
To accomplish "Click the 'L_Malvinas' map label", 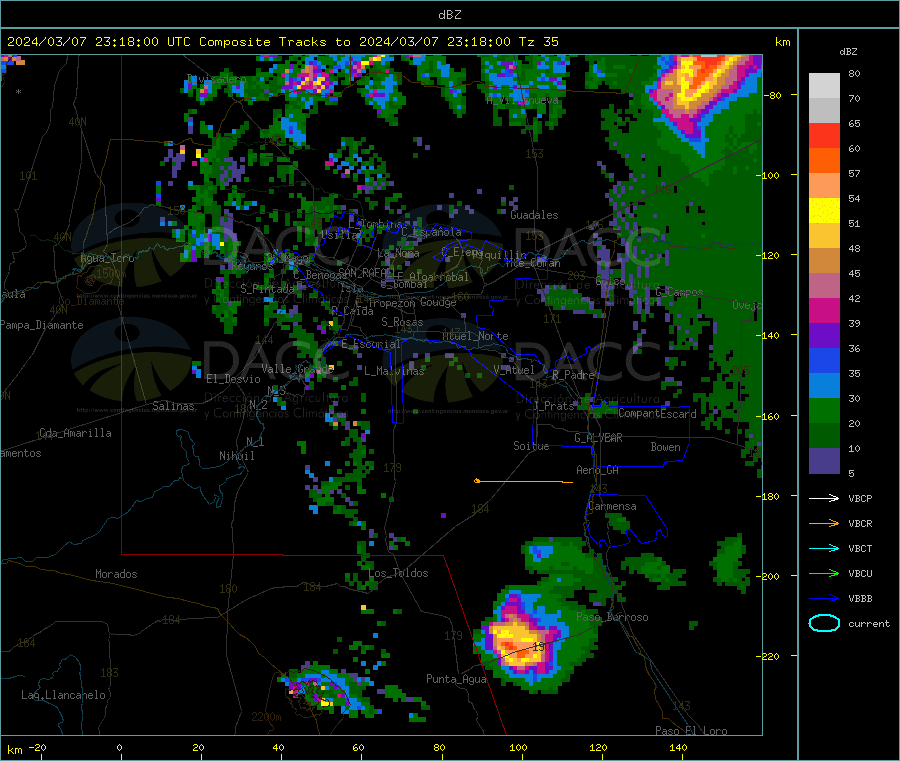I will pos(394,371).
